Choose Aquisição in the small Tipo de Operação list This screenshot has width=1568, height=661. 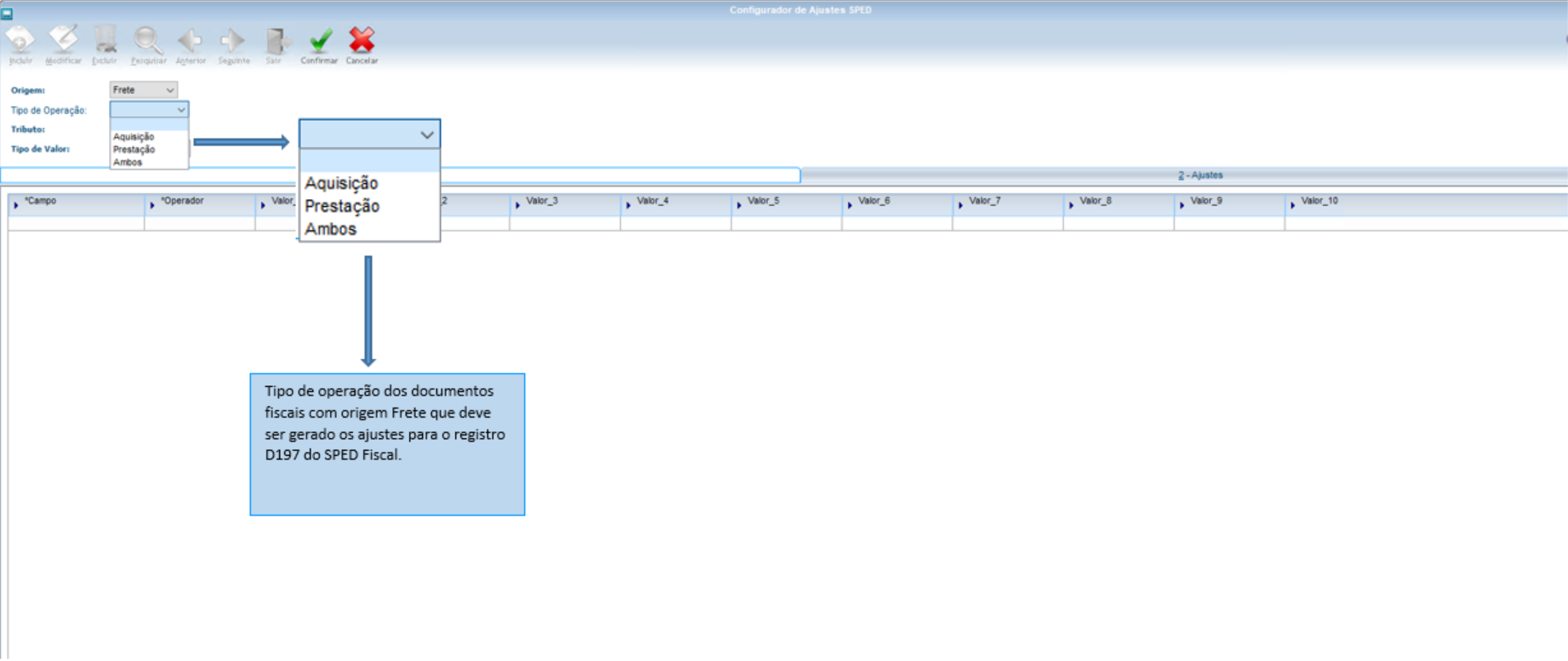click(x=134, y=136)
